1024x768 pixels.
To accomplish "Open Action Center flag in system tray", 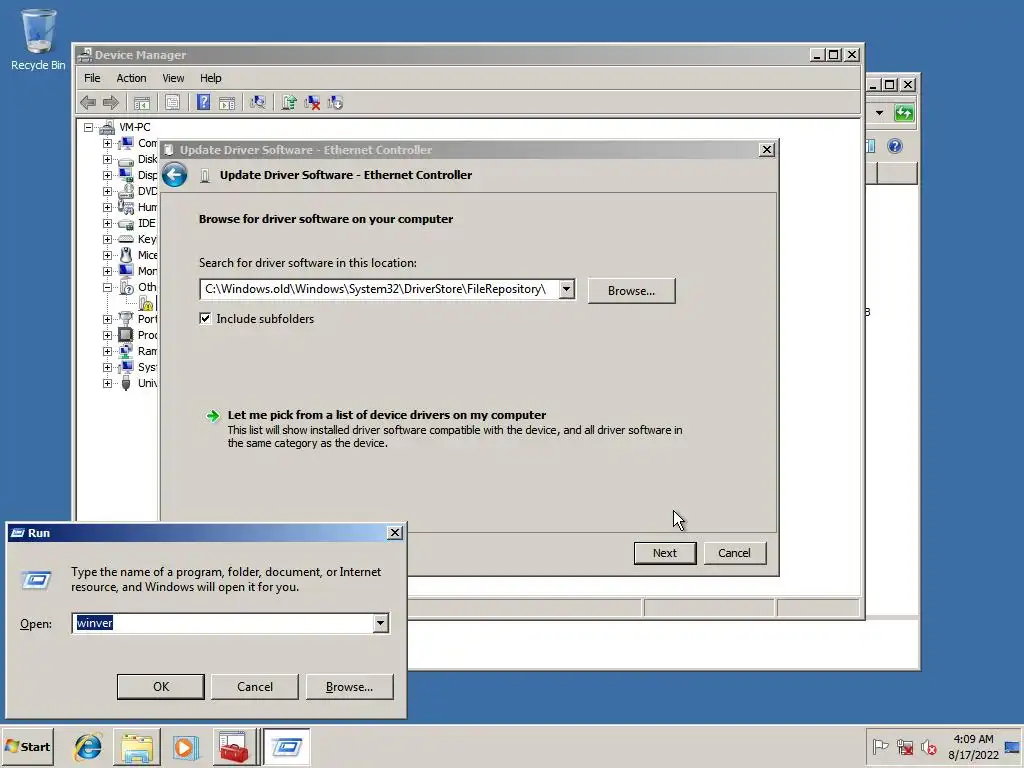I will tap(880, 746).
